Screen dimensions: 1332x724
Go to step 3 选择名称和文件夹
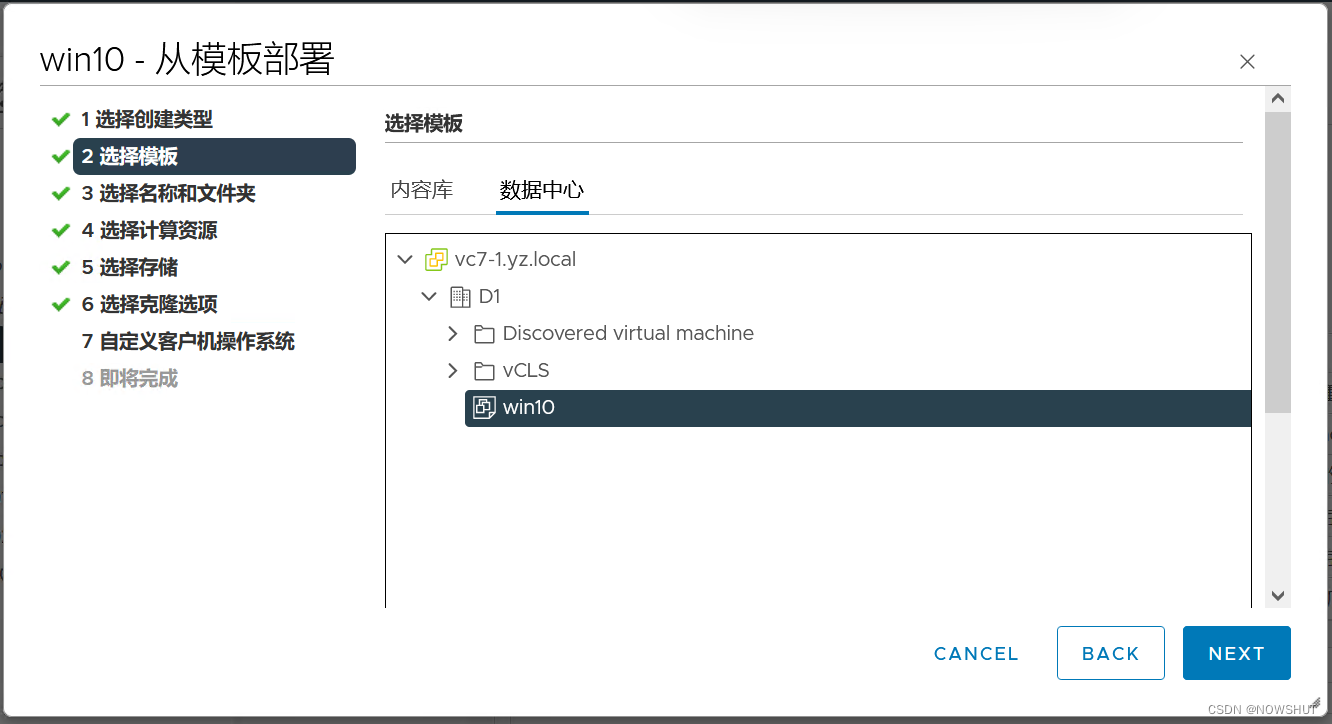coord(169,194)
